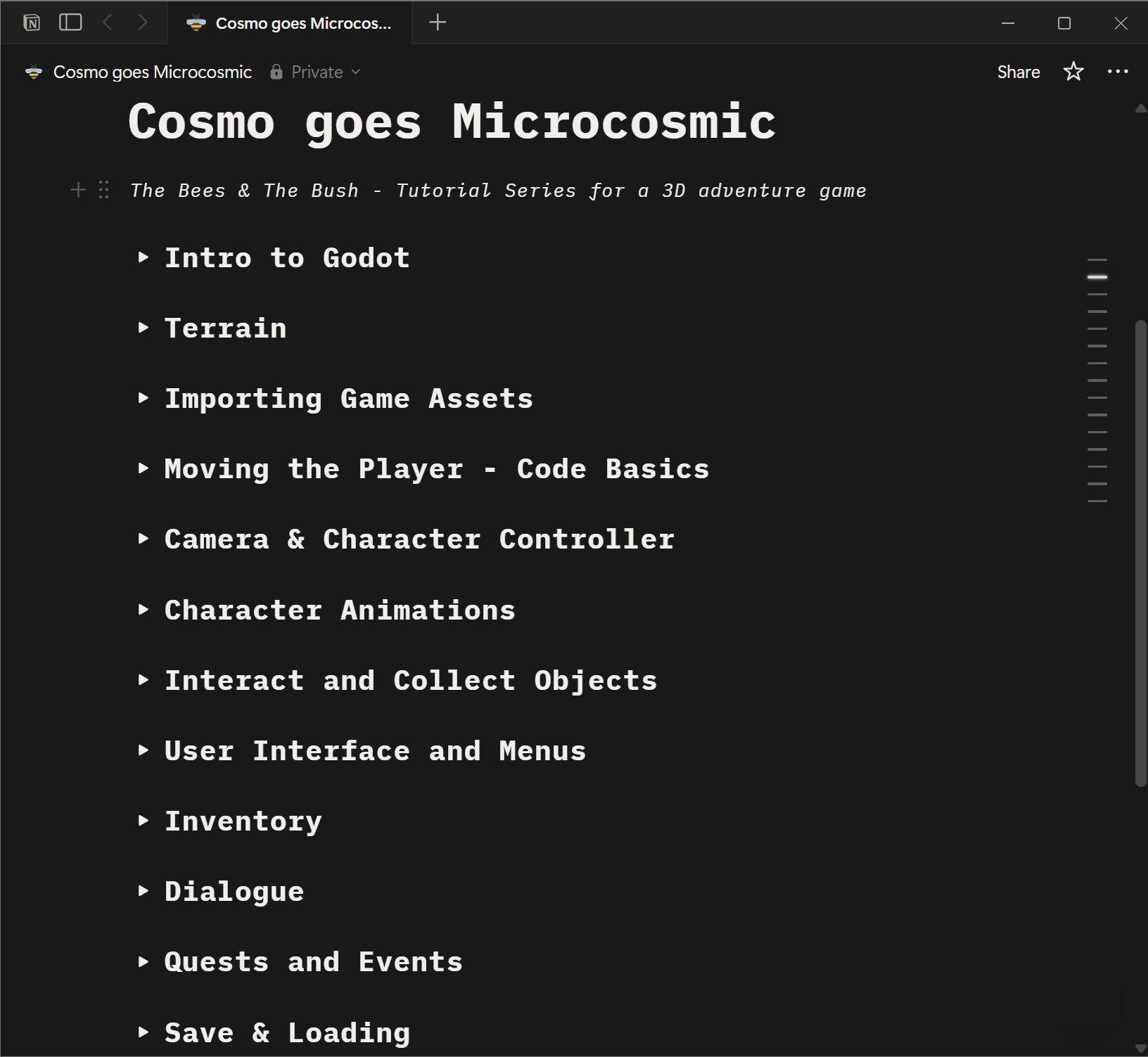The height and width of the screenshot is (1057, 1148).
Task: Expand the Quests and Events toggle
Action: pos(143,961)
